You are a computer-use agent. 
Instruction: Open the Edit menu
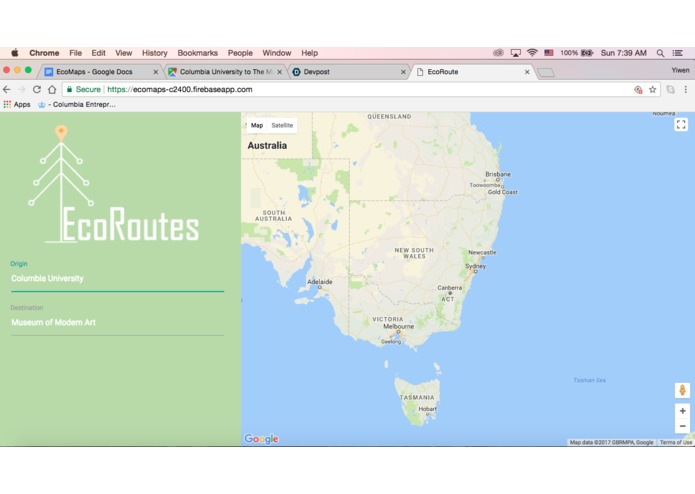pyautogui.click(x=98, y=53)
